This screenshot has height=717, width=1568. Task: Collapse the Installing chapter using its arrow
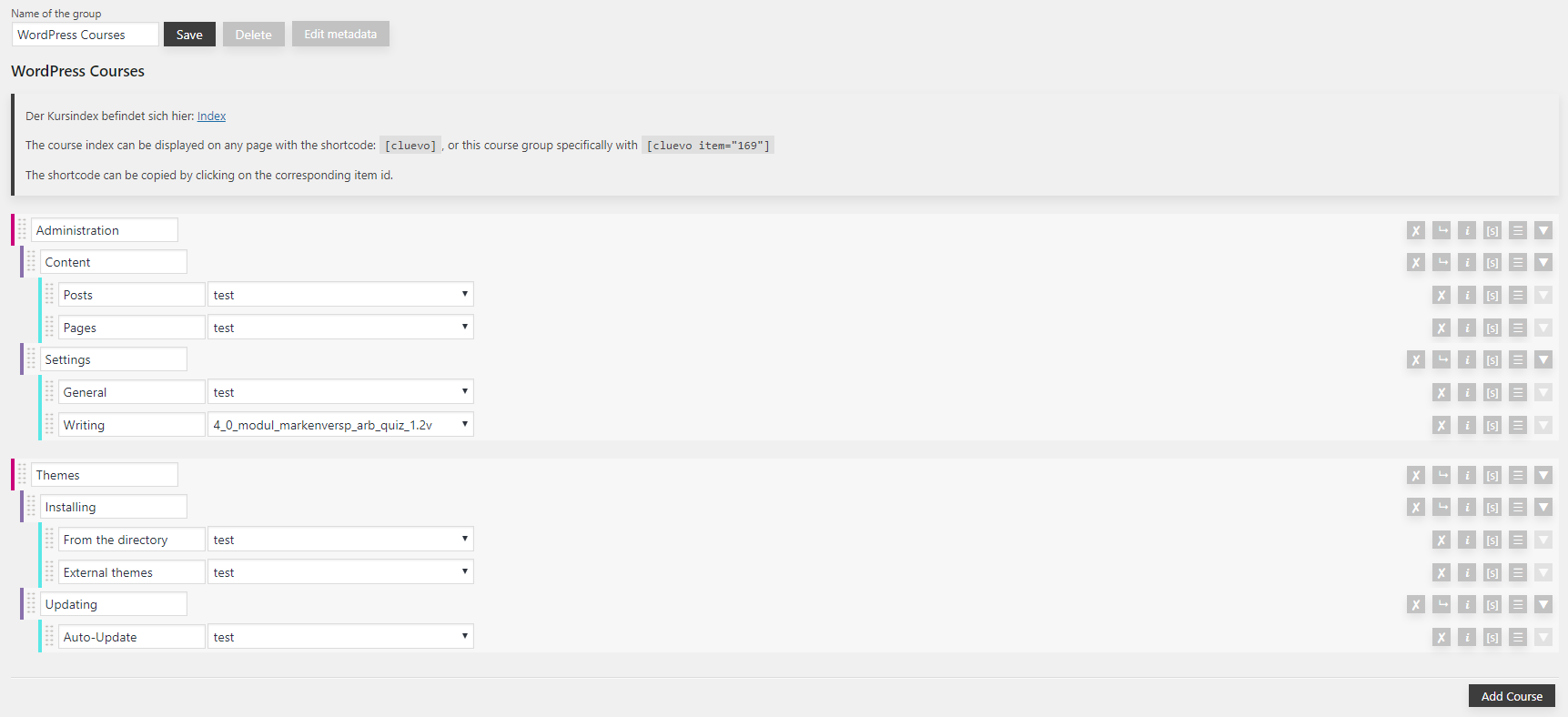(1543, 508)
